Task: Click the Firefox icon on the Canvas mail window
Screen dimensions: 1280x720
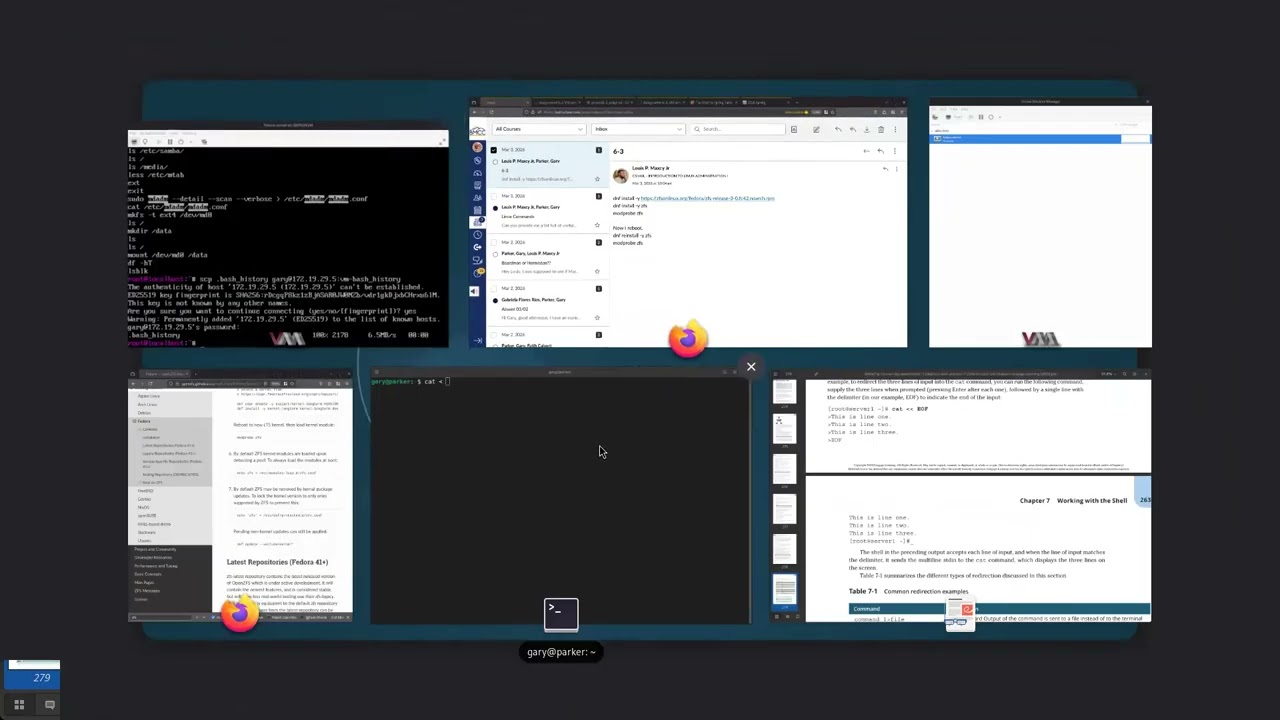Action: [x=688, y=339]
